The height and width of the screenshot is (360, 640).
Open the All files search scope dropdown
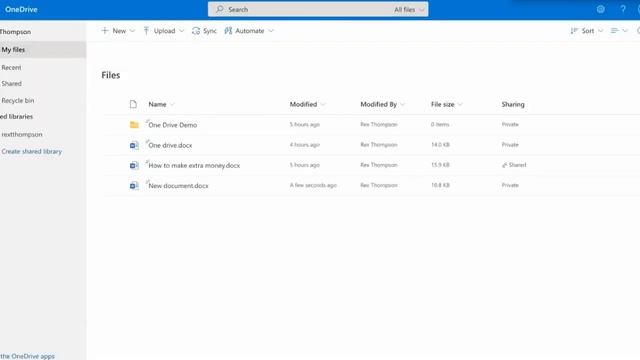coord(409,9)
